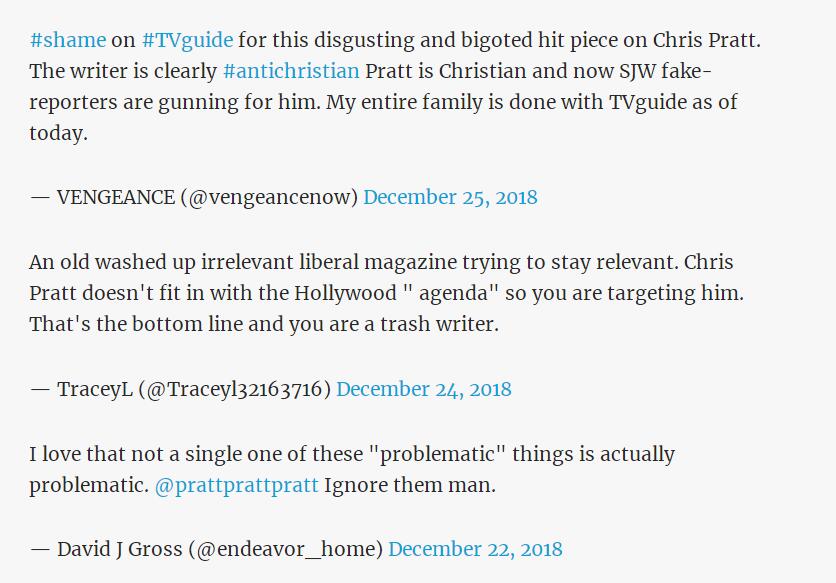Click the VENGEANCE author name
Screen dimensions: 836x583
(115, 198)
